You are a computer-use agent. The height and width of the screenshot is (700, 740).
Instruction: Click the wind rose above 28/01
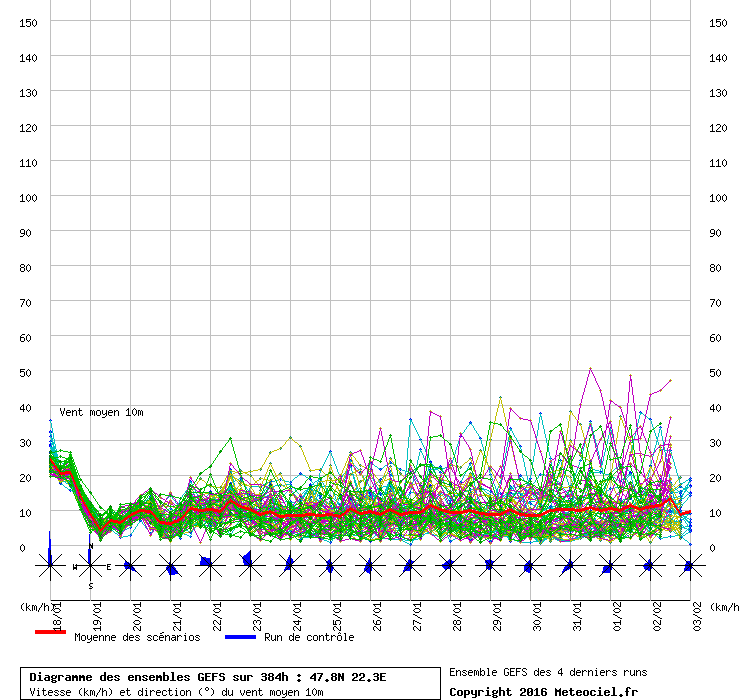(x=449, y=566)
